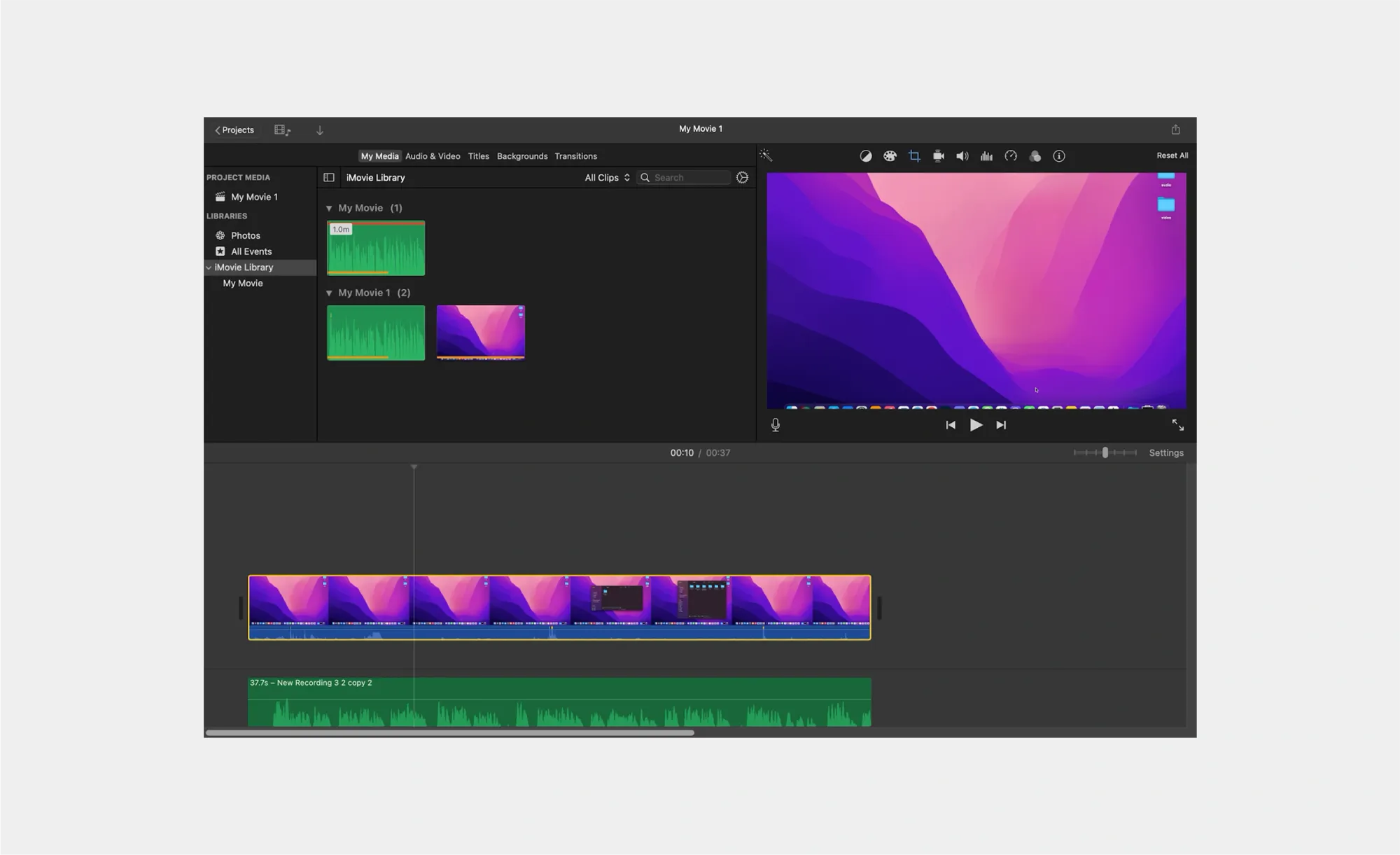Screen dimensions: 1400x855
Task: Open the All Clips filter dropdown
Action: (x=607, y=178)
